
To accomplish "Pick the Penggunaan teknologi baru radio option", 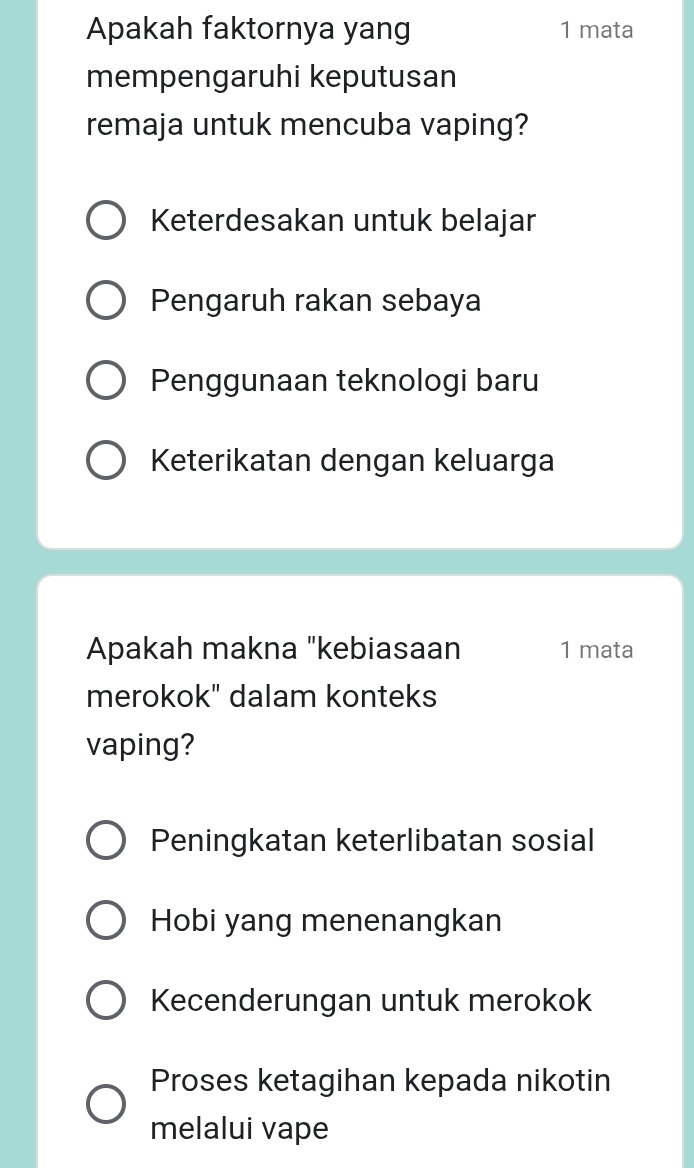I will coord(106,381).
